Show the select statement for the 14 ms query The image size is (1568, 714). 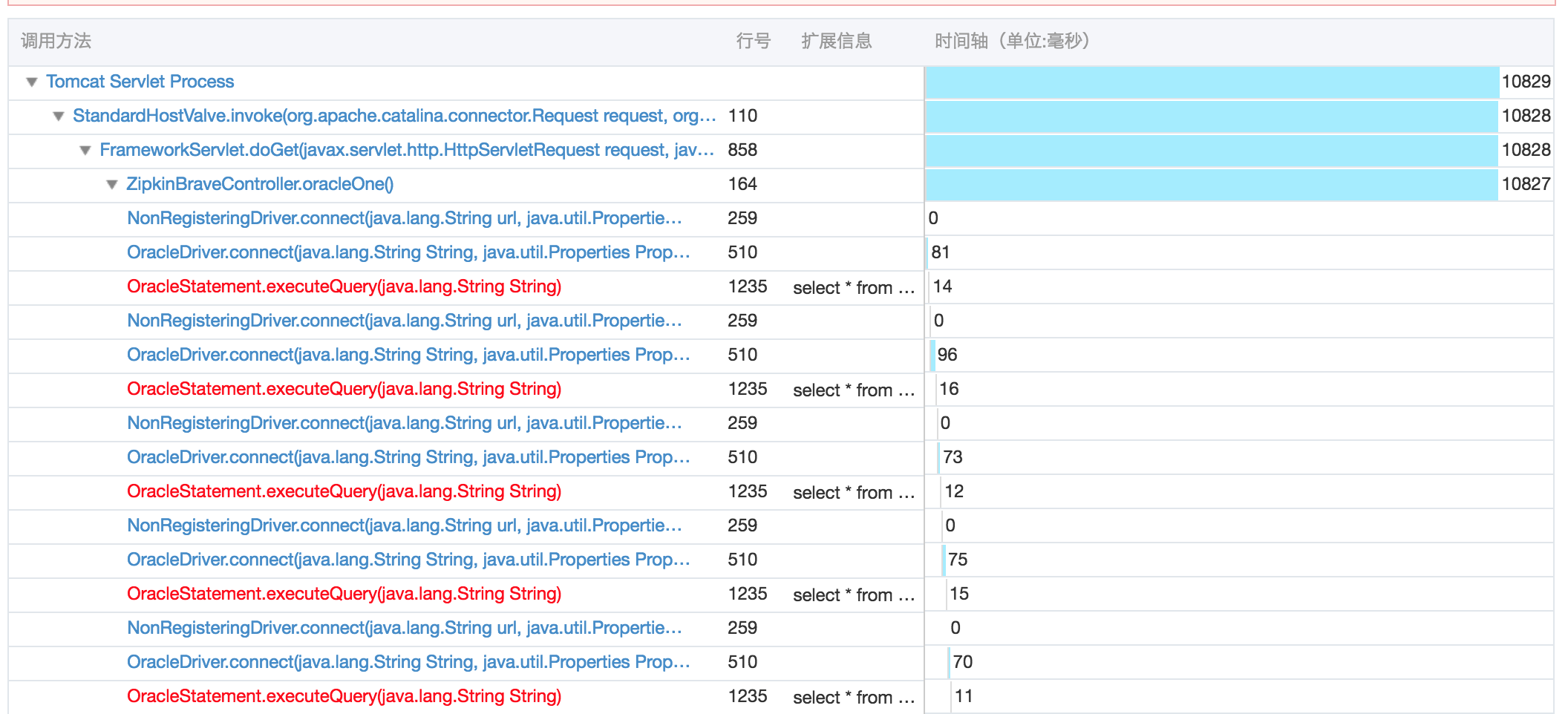(x=854, y=288)
